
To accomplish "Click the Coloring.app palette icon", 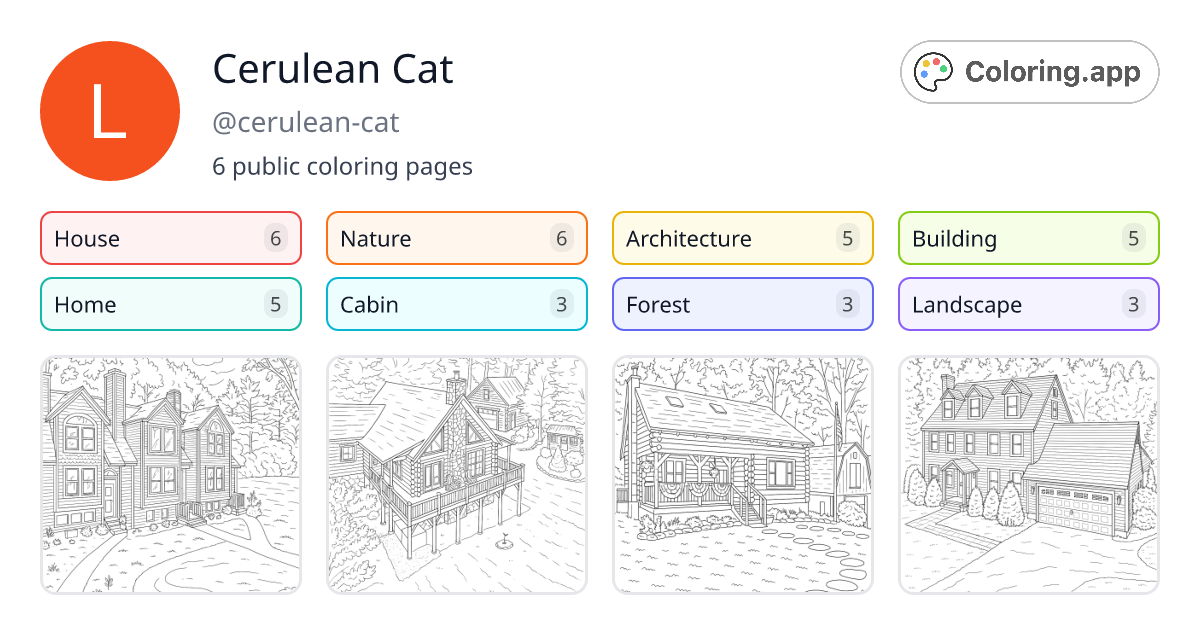I will pyautogui.click(x=934, y=71).
